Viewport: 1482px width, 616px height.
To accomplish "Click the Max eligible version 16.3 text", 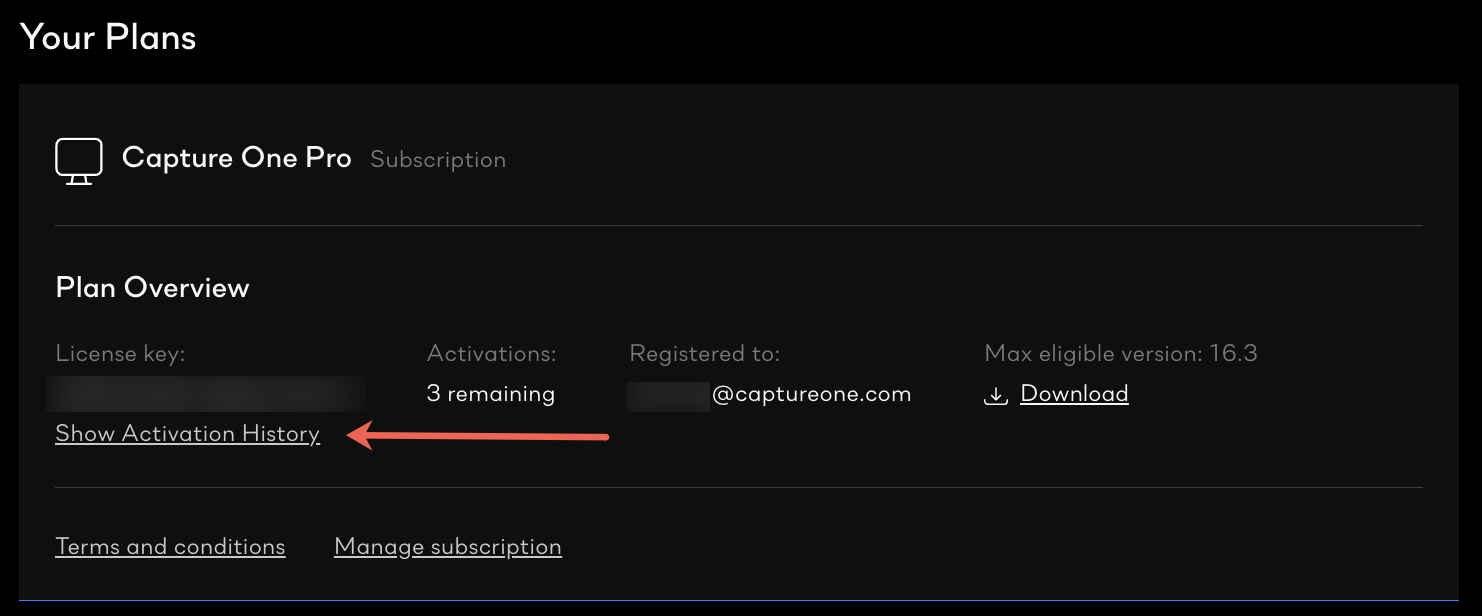I will (x=1121, y=353).
